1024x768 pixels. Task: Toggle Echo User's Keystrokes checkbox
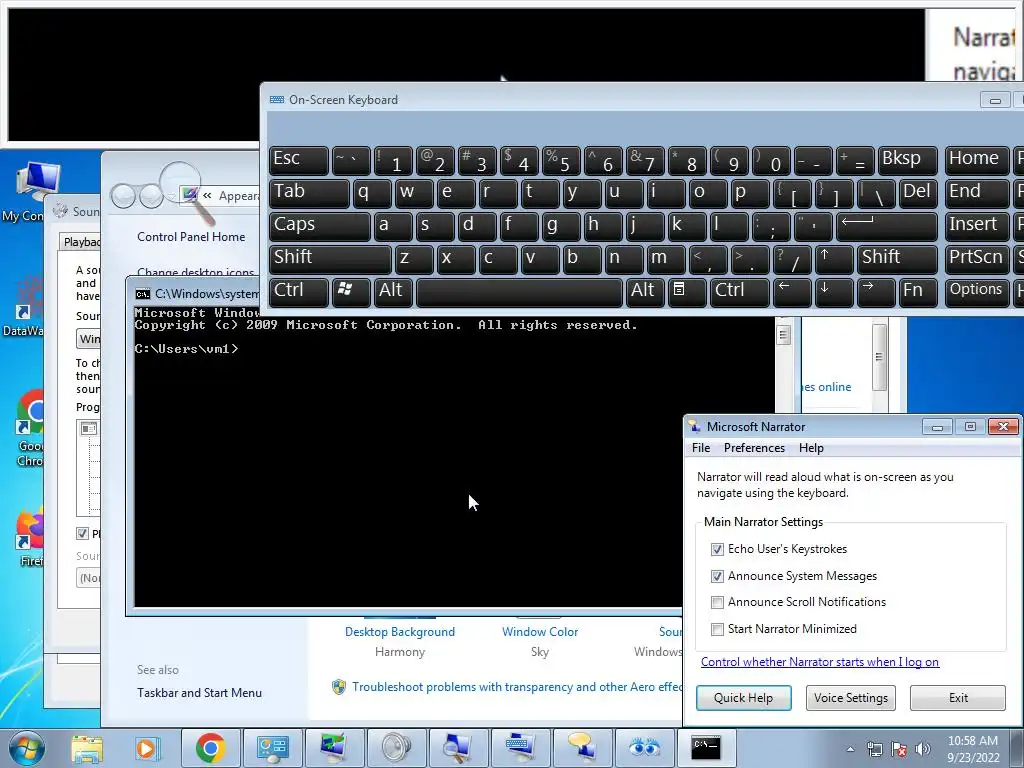tap(717, 549)
